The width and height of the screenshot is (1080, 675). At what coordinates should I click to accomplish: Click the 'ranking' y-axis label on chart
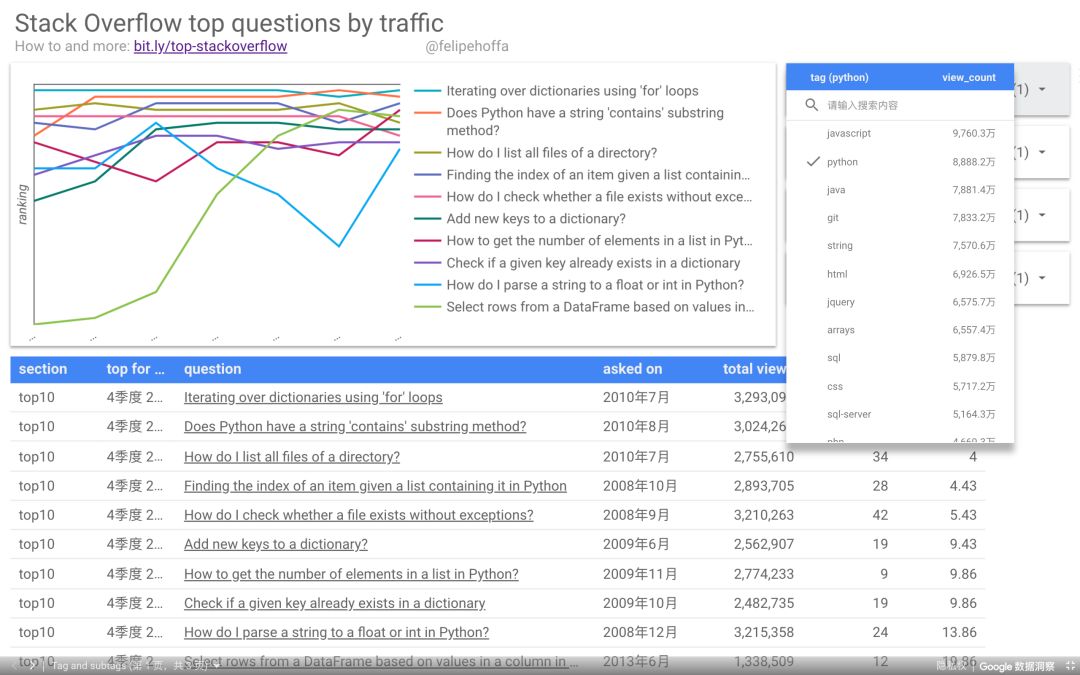23,204
